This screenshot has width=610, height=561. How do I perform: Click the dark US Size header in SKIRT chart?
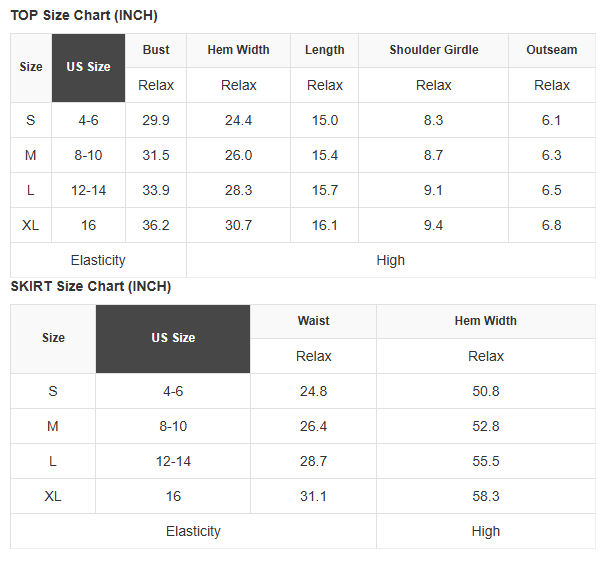tap(173, 339)
